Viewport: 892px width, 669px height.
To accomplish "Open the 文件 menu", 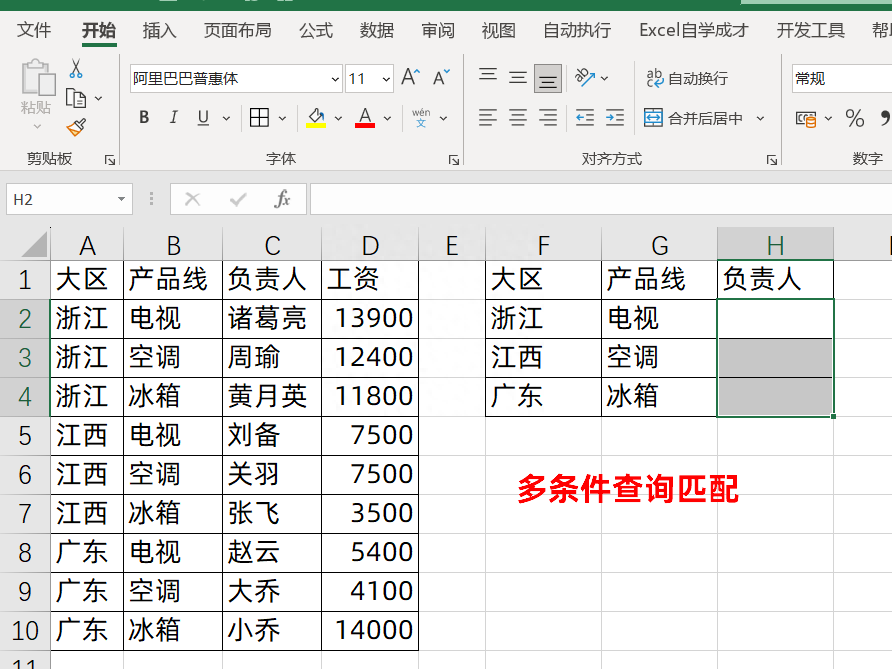I will (x=33, y=30).
